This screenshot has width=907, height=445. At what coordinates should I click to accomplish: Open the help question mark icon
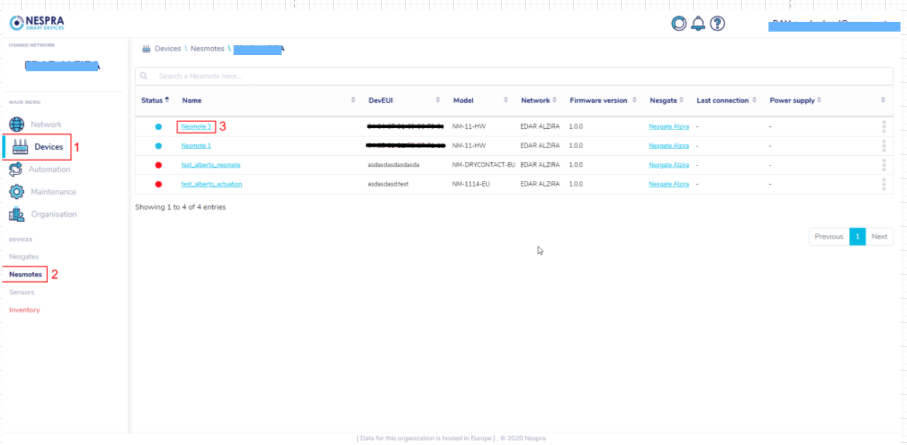click(x=717, y=23)
